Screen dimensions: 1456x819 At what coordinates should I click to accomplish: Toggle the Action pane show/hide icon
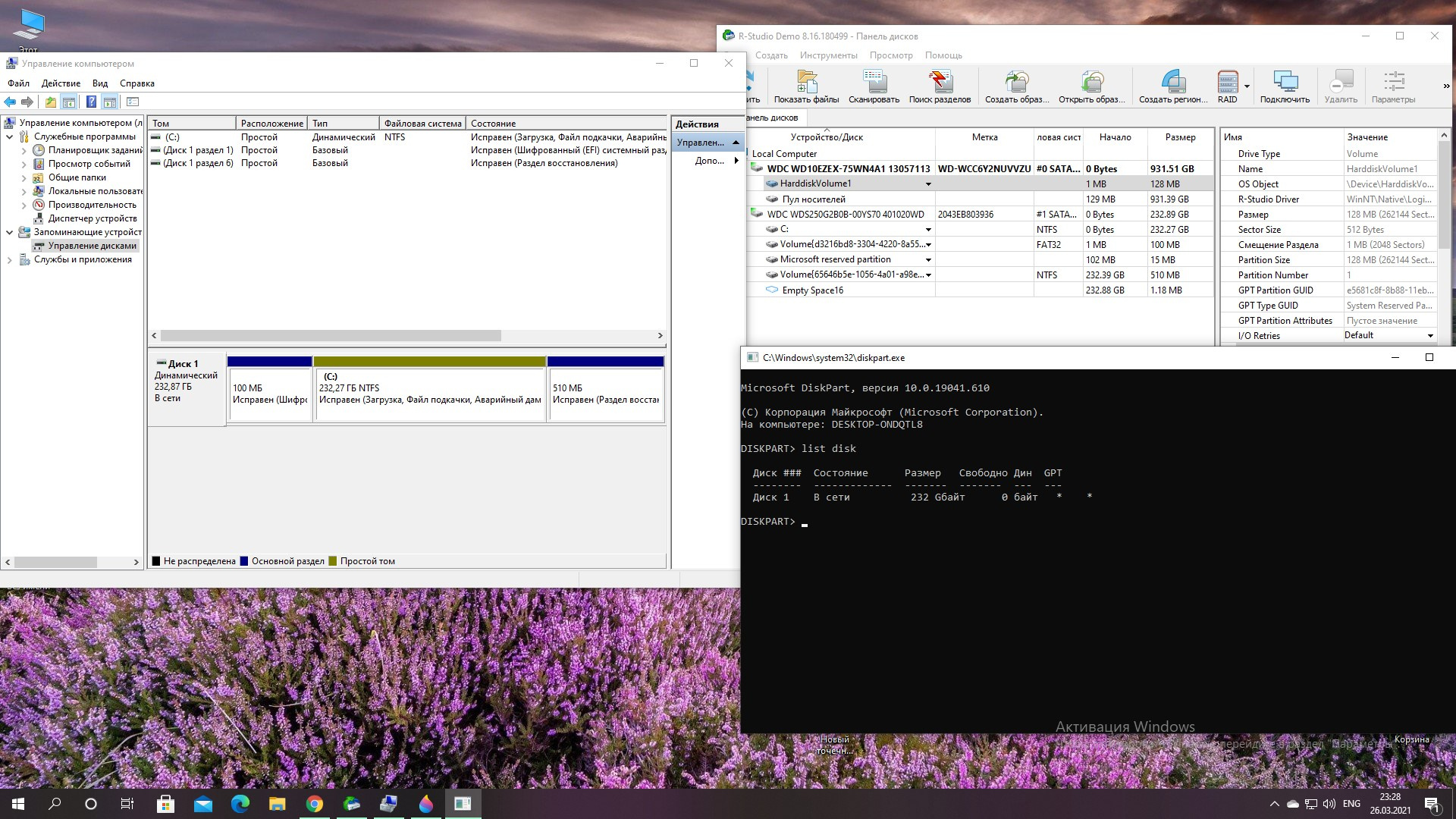click(x=109, y=102)
